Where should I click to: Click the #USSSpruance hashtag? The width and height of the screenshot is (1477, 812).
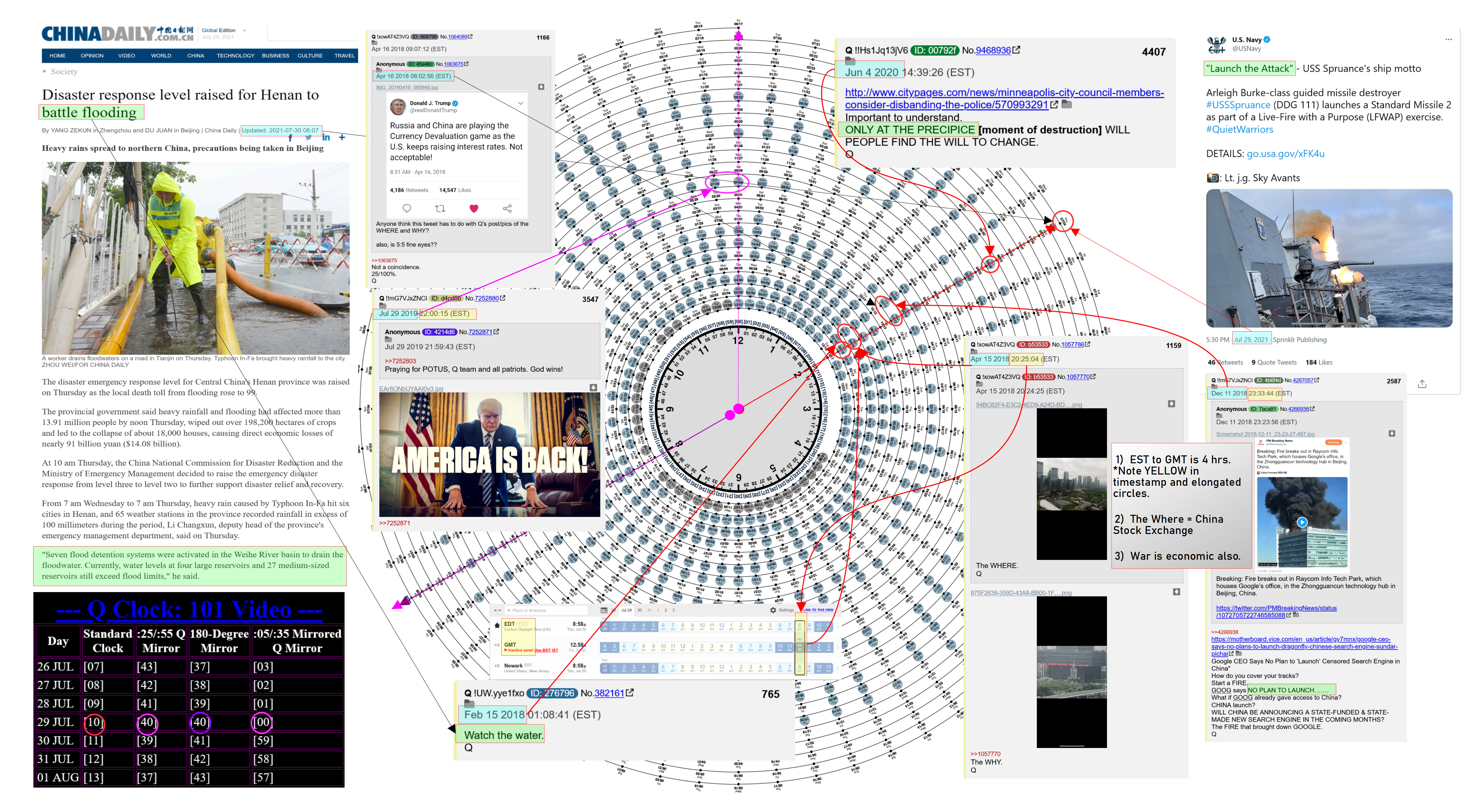click(x=1238, y=105)
